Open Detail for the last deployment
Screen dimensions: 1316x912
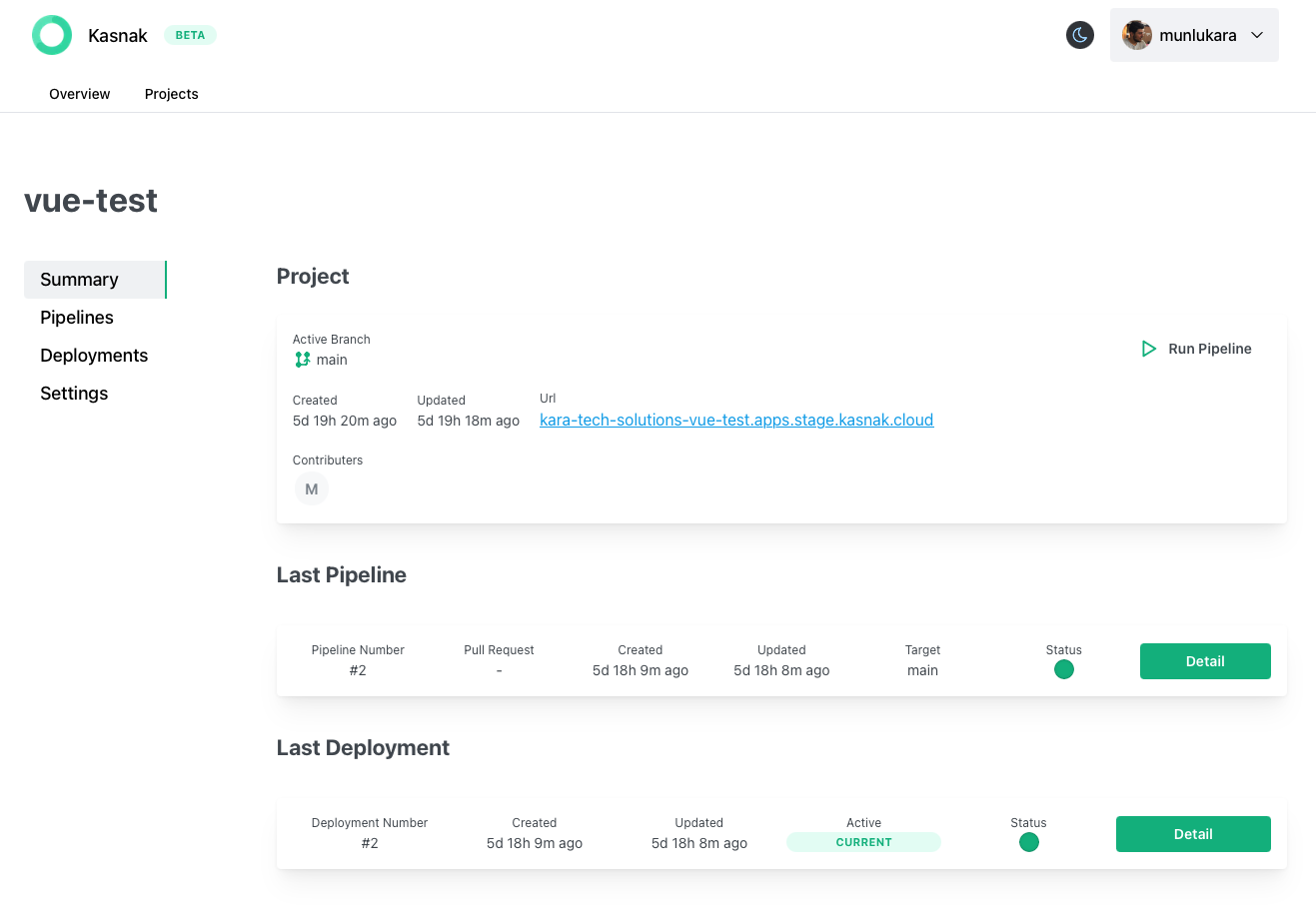1193,834
